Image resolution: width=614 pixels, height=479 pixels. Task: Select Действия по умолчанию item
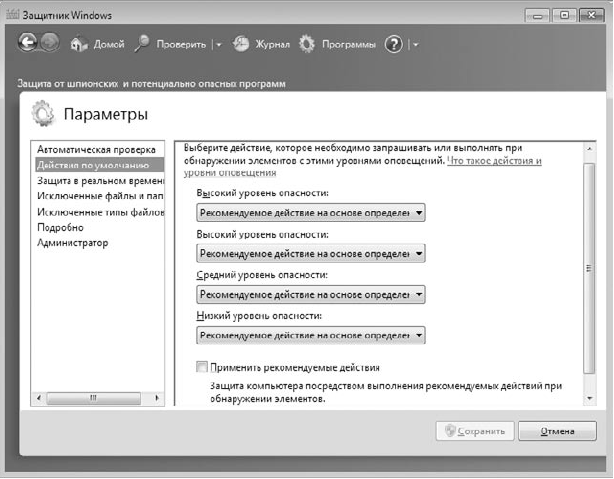99,165
